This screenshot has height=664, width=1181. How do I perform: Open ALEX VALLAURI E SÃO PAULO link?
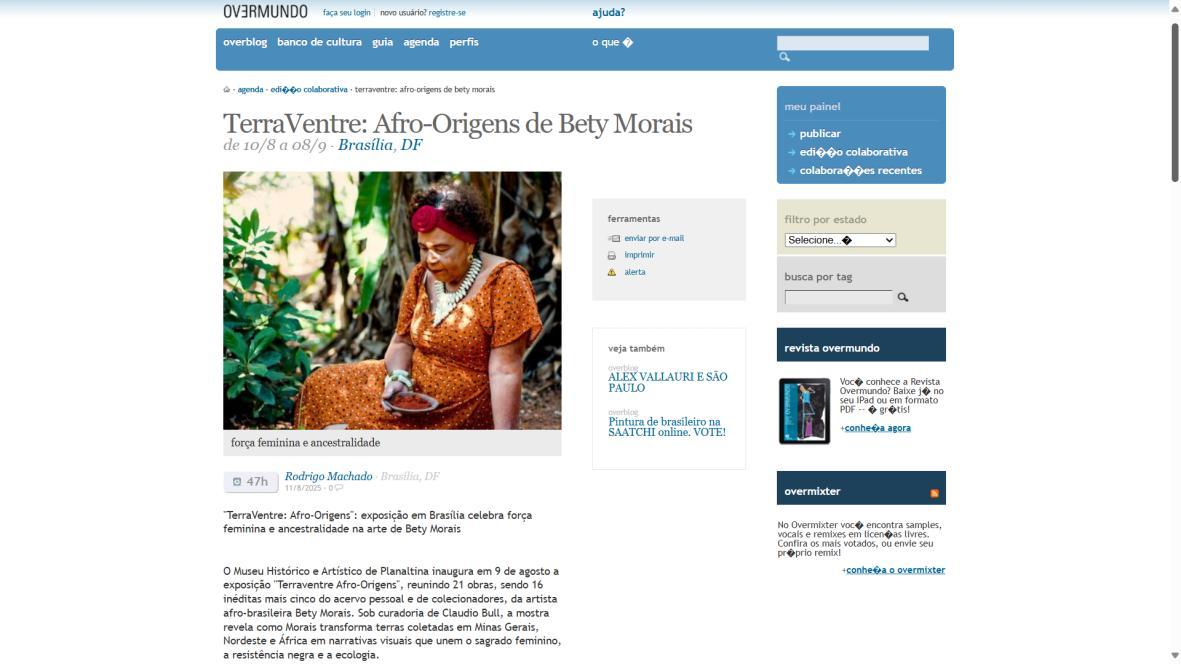click(x=667, y=382)
